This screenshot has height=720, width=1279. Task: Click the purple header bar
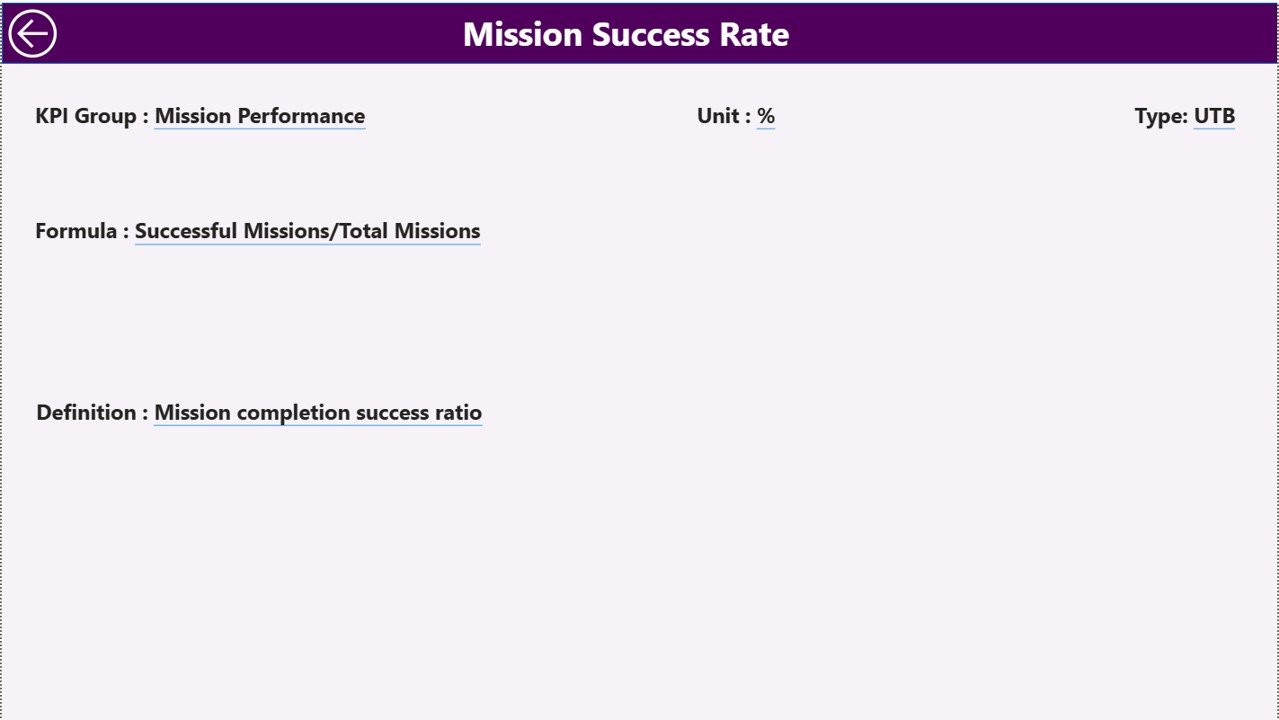(950, 33)
